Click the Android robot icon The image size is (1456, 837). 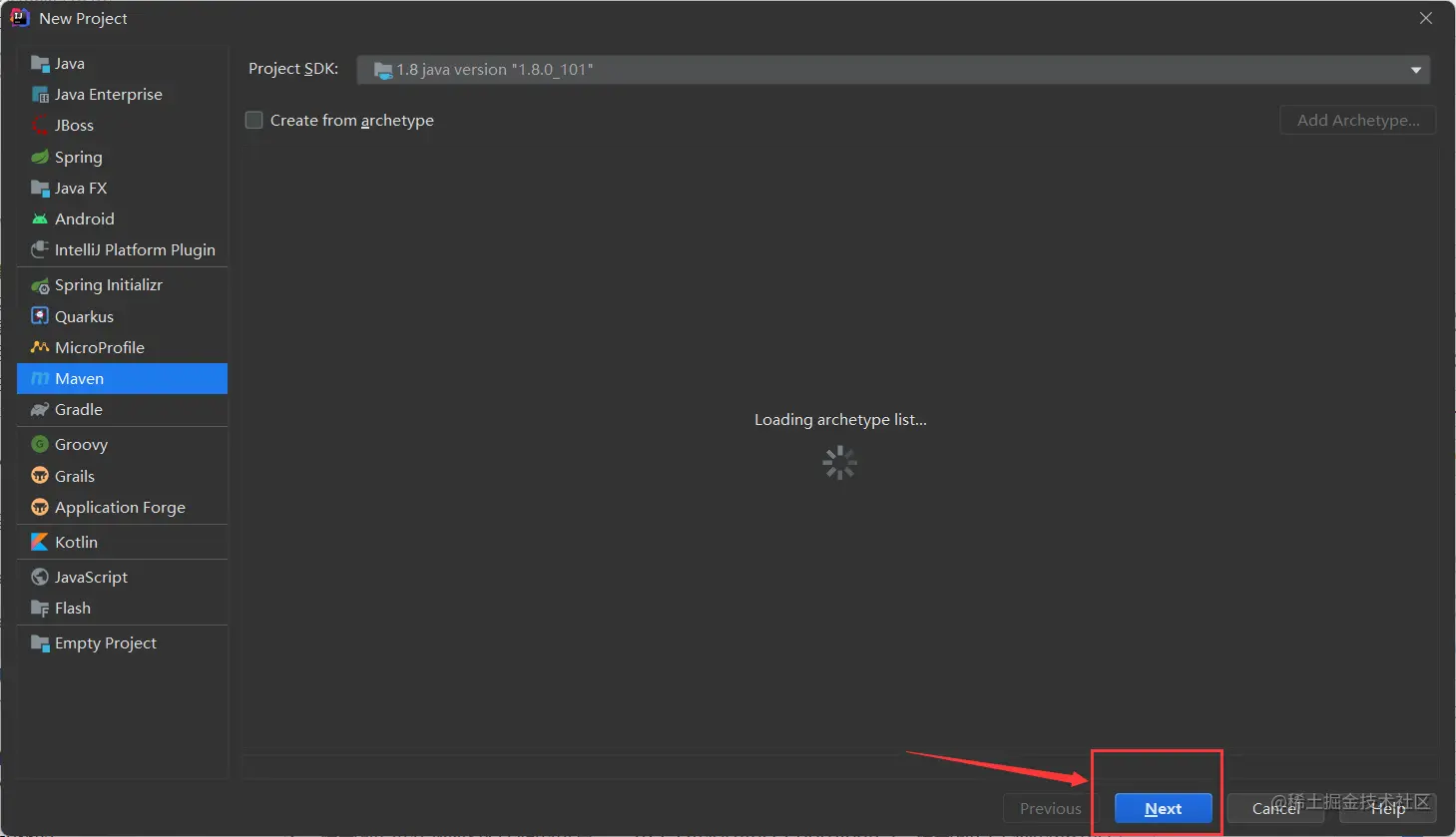pos(40,218)
